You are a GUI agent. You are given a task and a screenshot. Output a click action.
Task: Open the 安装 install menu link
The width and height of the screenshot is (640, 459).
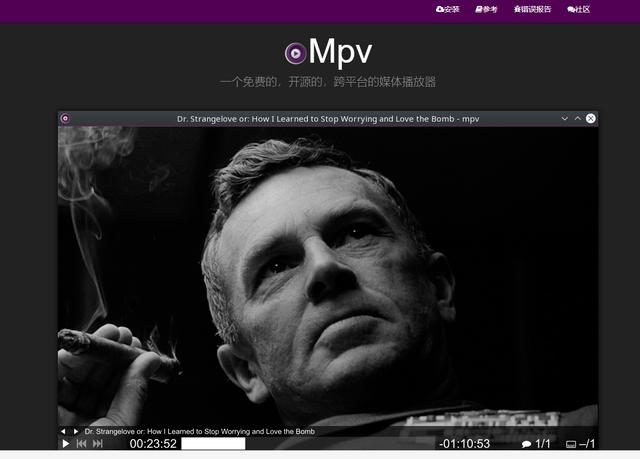447,9
